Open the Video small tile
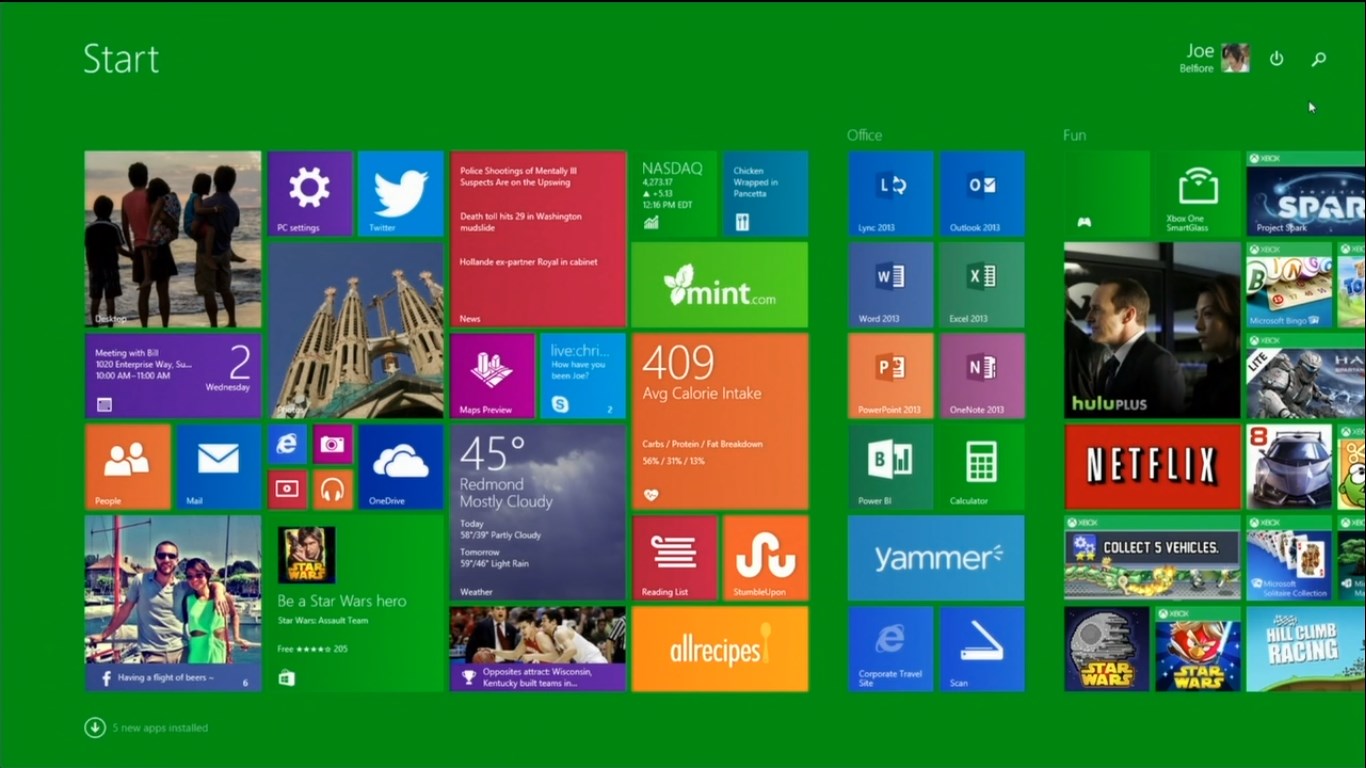 pyautogui.click(x=287, y=490)
